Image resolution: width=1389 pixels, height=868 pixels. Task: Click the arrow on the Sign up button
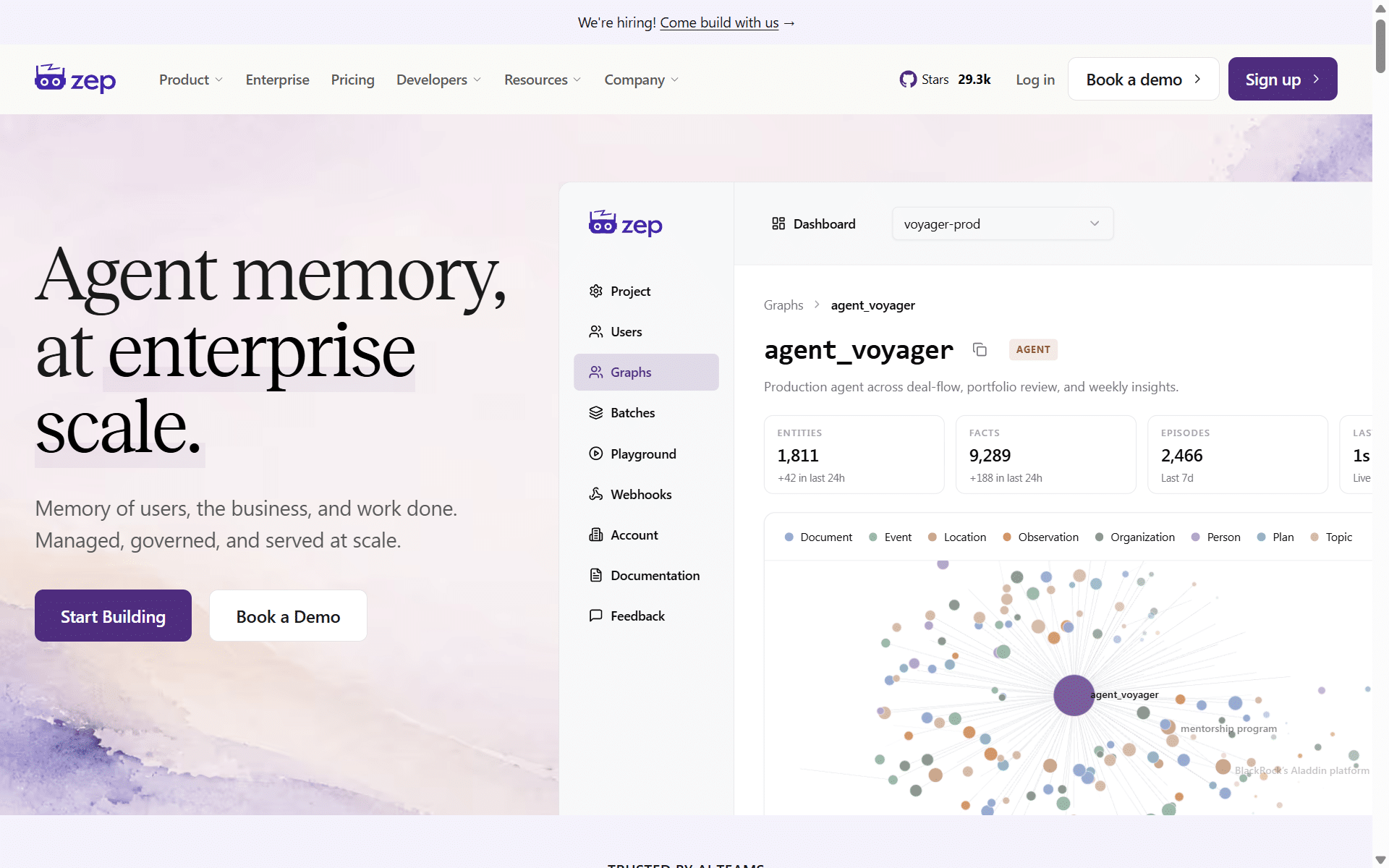(1316, 79)
